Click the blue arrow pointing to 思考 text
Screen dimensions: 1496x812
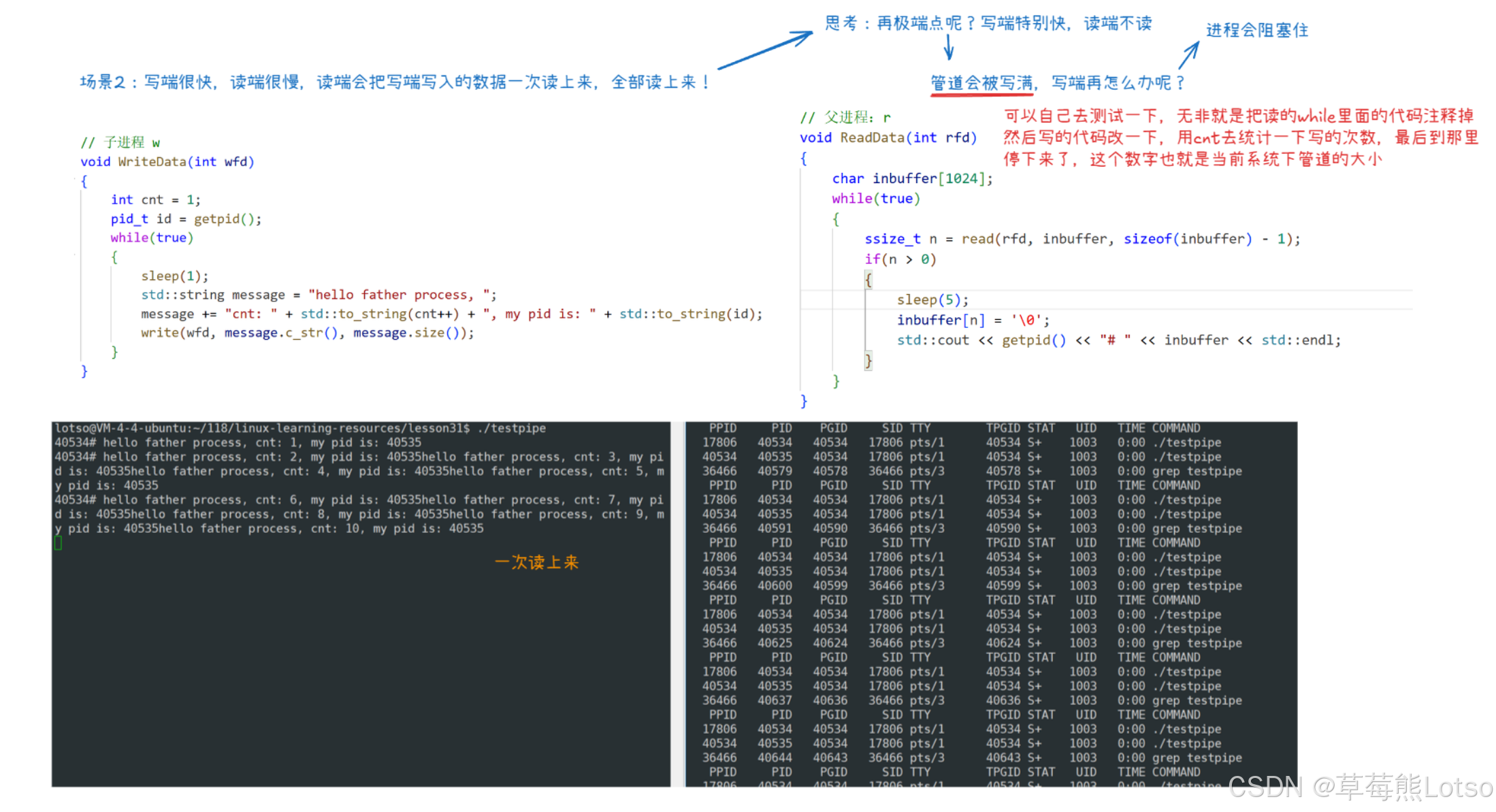click(766, 50)
